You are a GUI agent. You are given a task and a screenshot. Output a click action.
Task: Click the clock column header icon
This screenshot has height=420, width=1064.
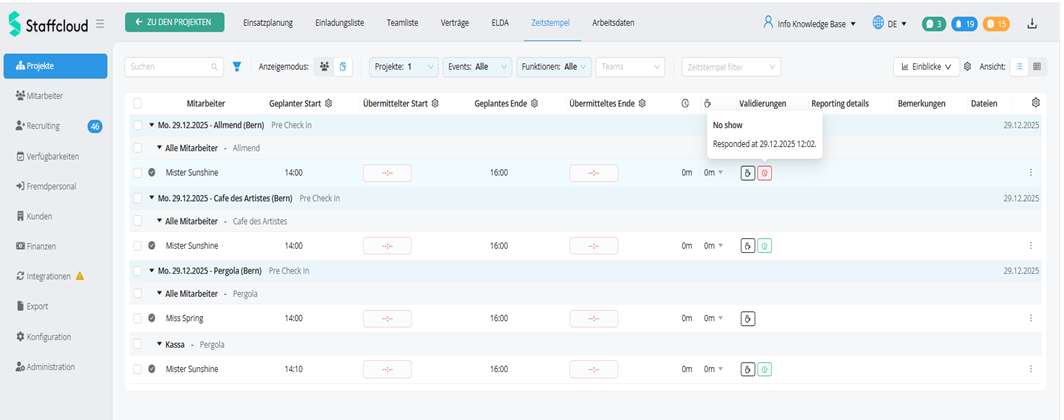tap(685, 103)
